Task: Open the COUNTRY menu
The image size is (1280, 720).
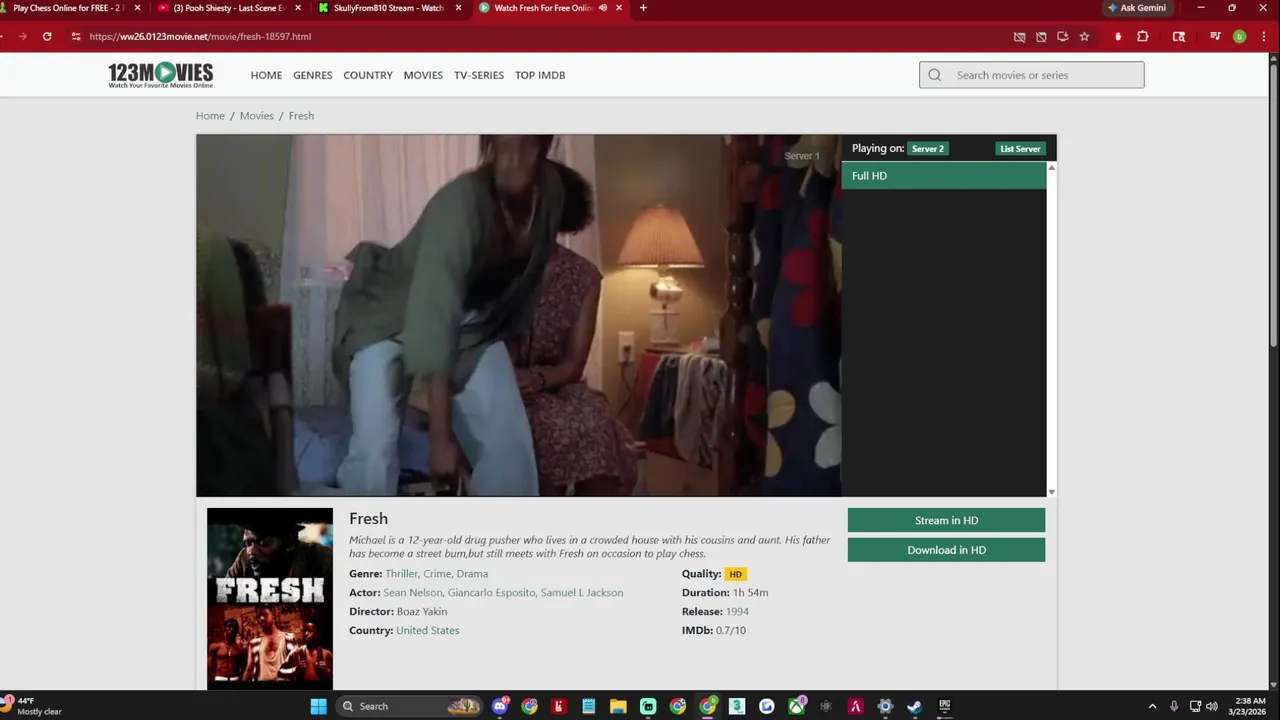Action: coord(368,75)
